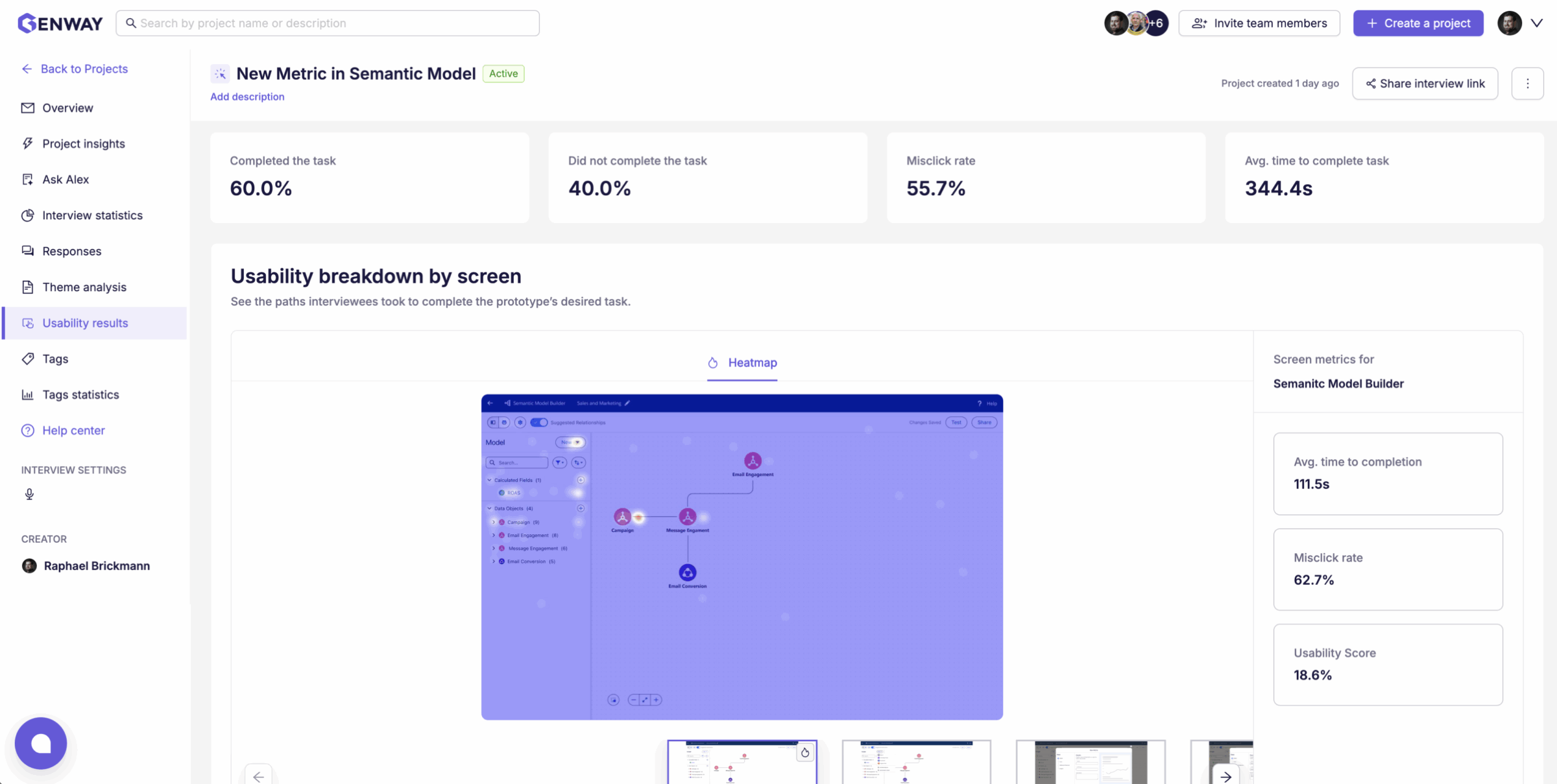Image resolution: width=1557 pixels, height=784 pixels.
Task: Click Raphael Brickmann creator avatar
Action: [29, 566]
